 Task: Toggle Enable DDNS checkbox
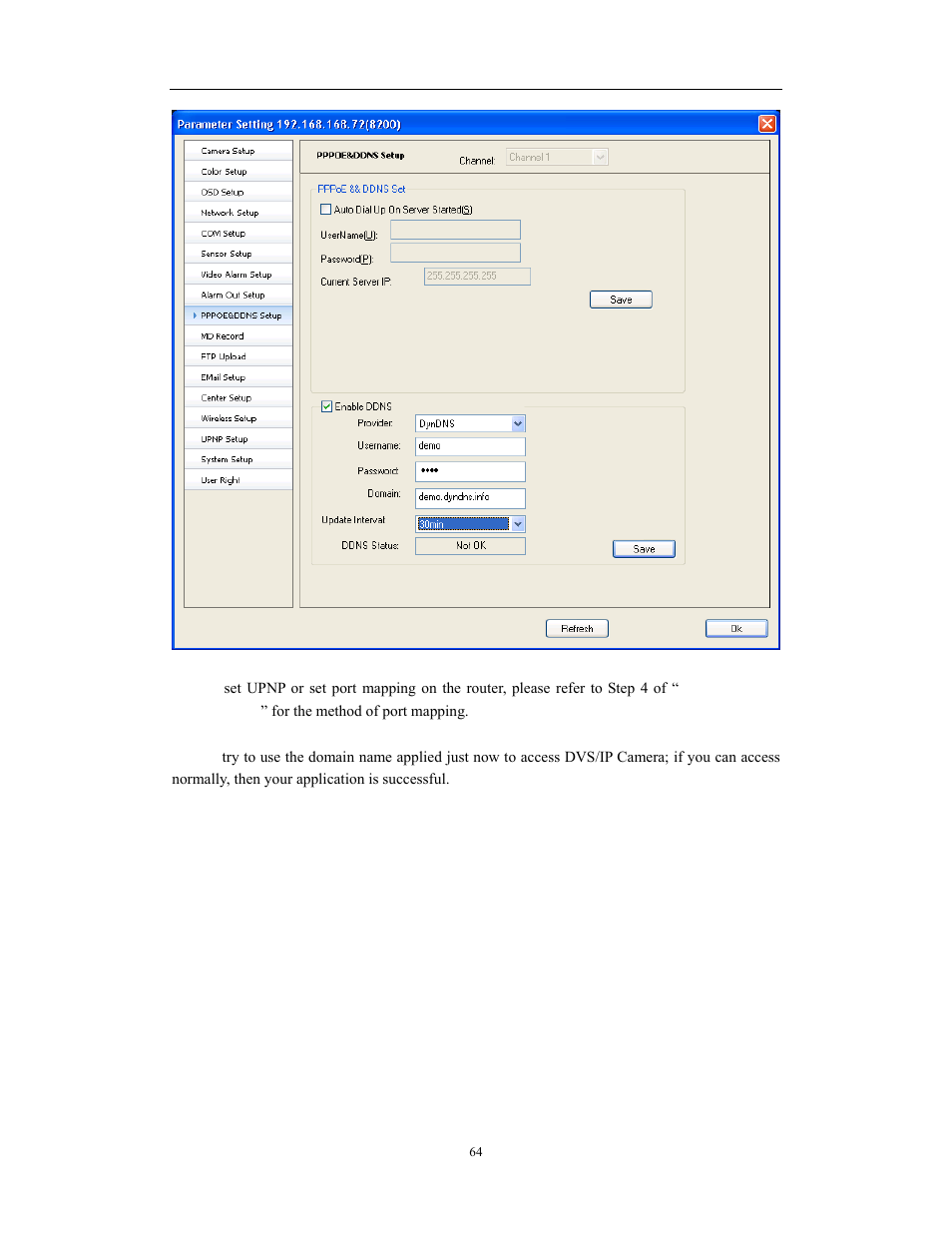[326, 406]
